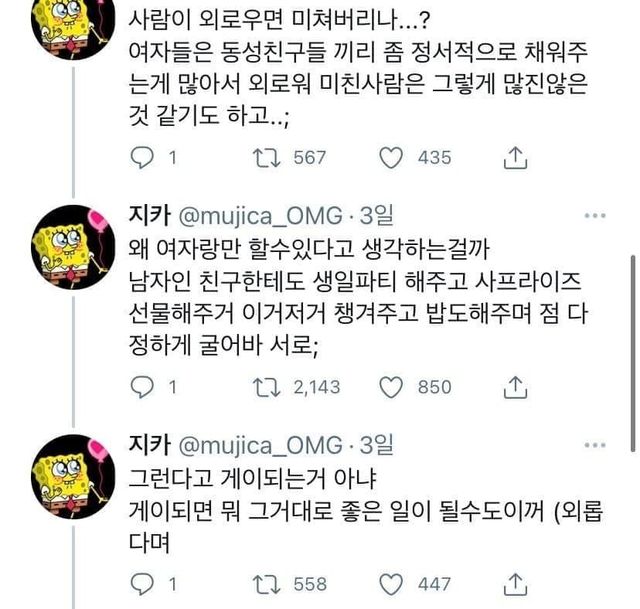The width and height of the screenshot is (640, 609).
Task: Open more options on the bottom tweet
Action: tap(593, 443)
